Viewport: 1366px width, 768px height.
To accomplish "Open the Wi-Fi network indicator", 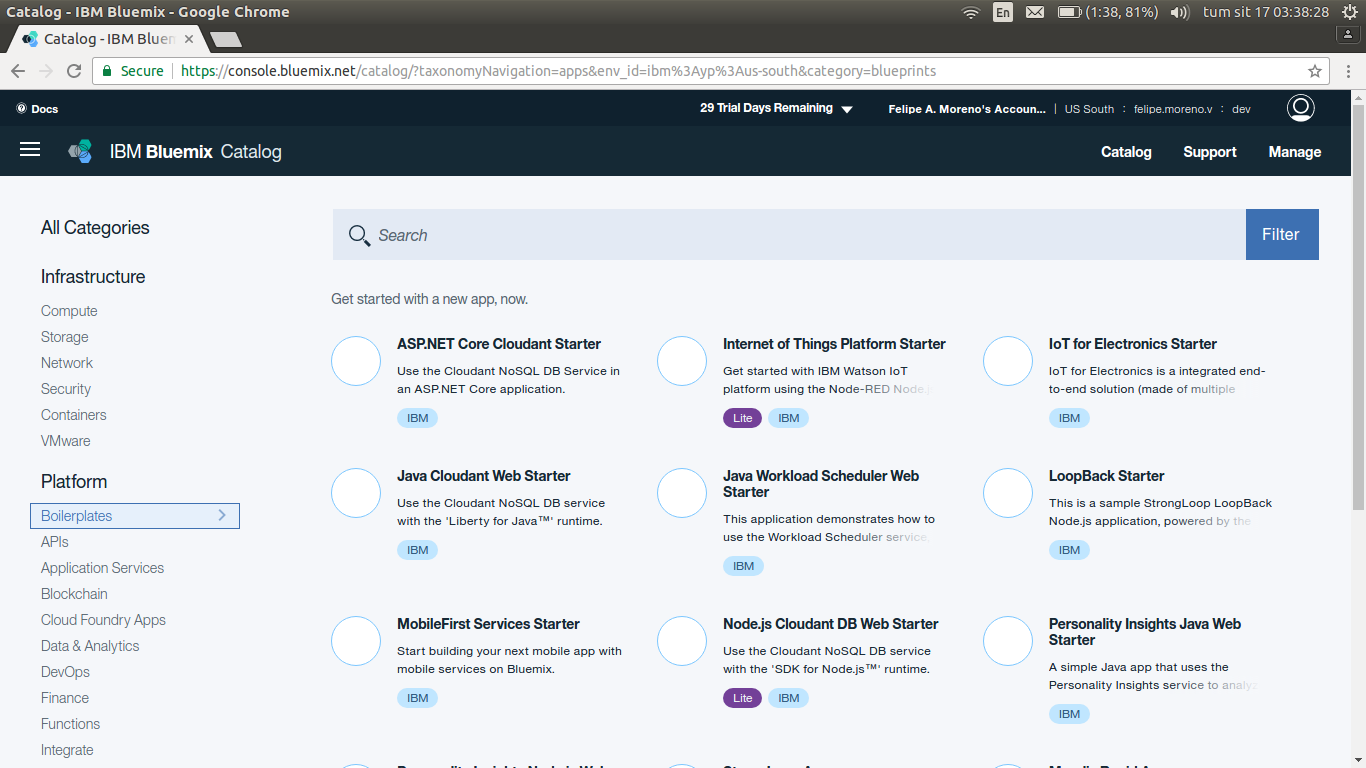I will point(970,12).
